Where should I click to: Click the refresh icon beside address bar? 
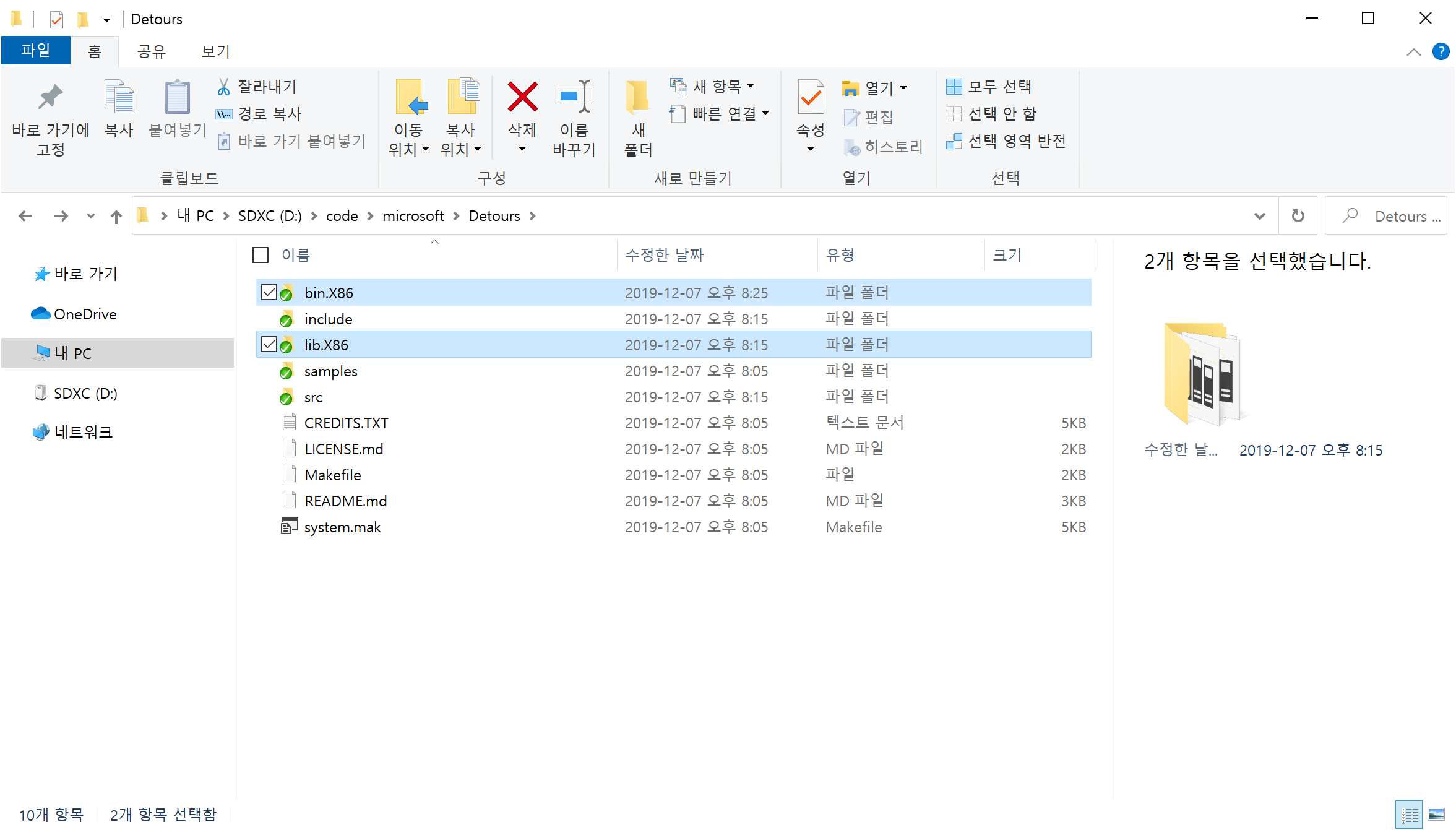[x=1298, y=216]
